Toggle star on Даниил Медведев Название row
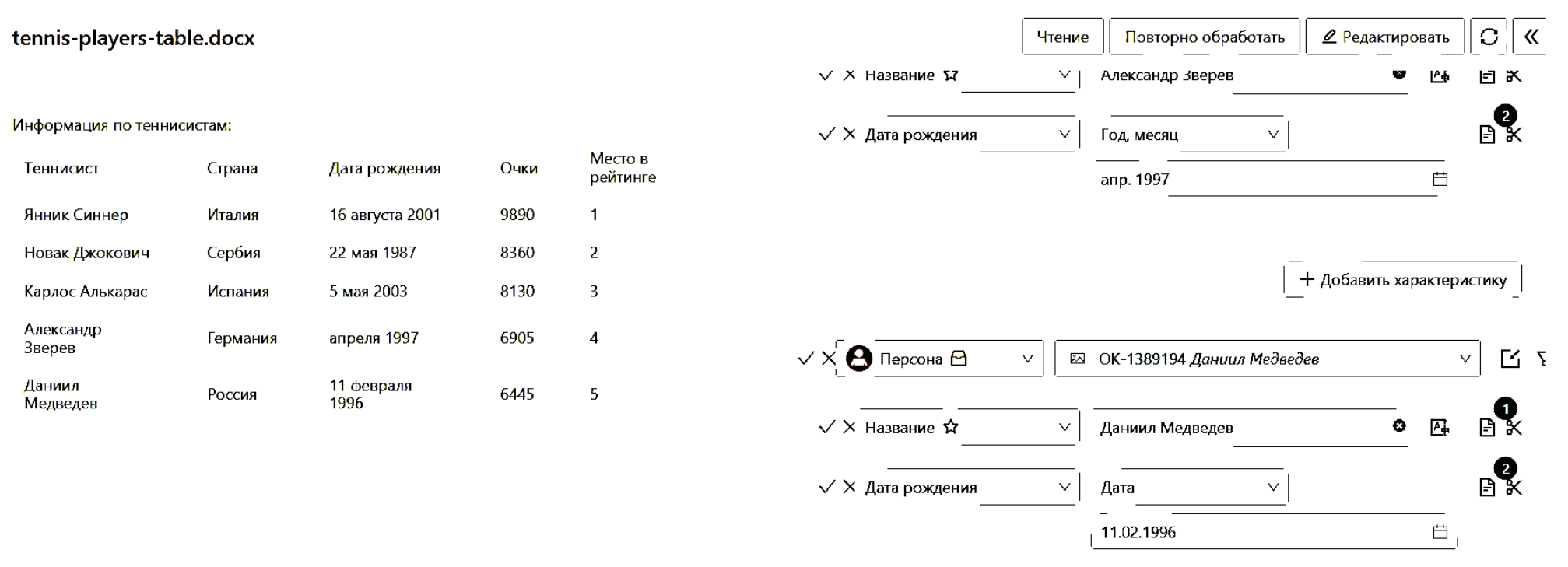Viewport: 1568px width, 567px height. [x=951, y=427]
